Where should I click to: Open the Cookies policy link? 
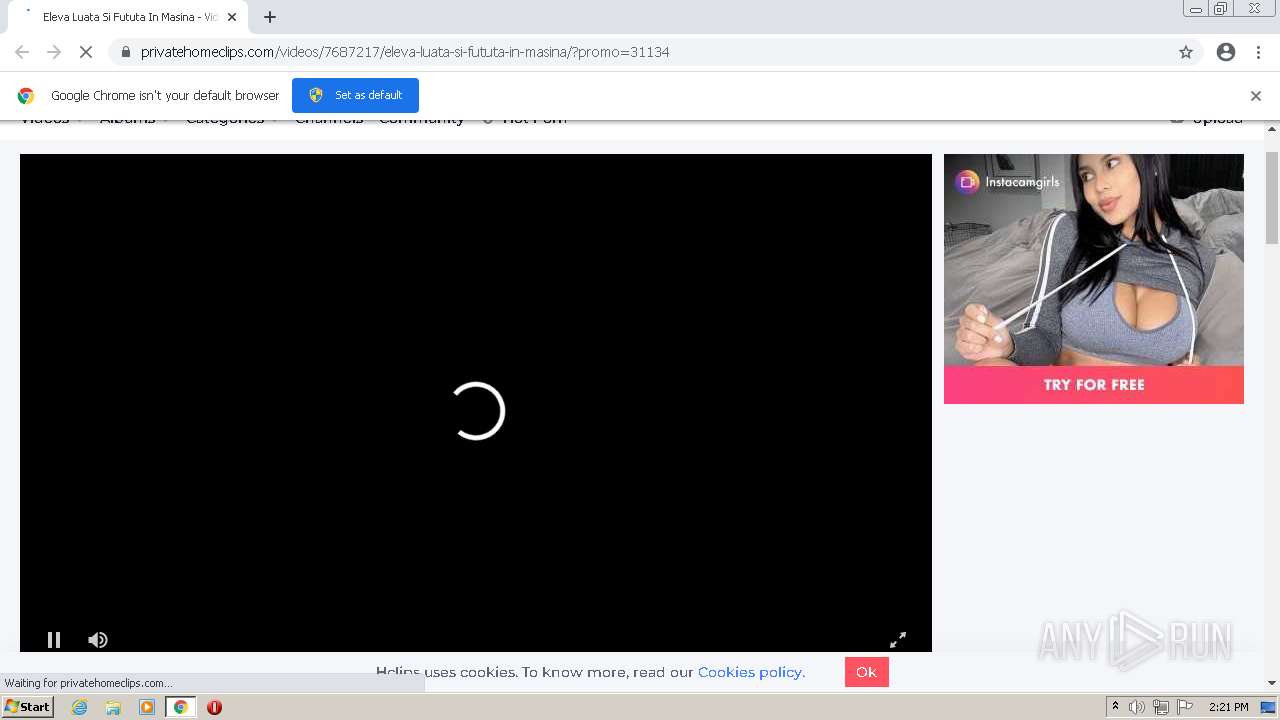click(x=751, y=672)
